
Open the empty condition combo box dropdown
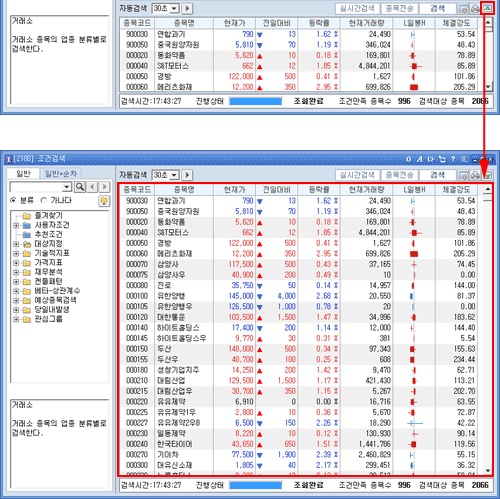point(67,187)
